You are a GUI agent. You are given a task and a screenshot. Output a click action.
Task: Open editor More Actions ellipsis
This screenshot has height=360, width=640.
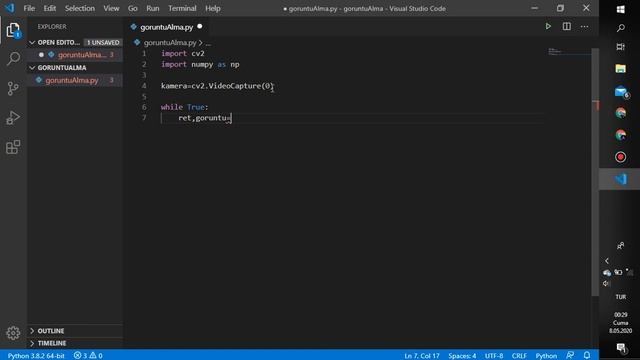[584, 27]
